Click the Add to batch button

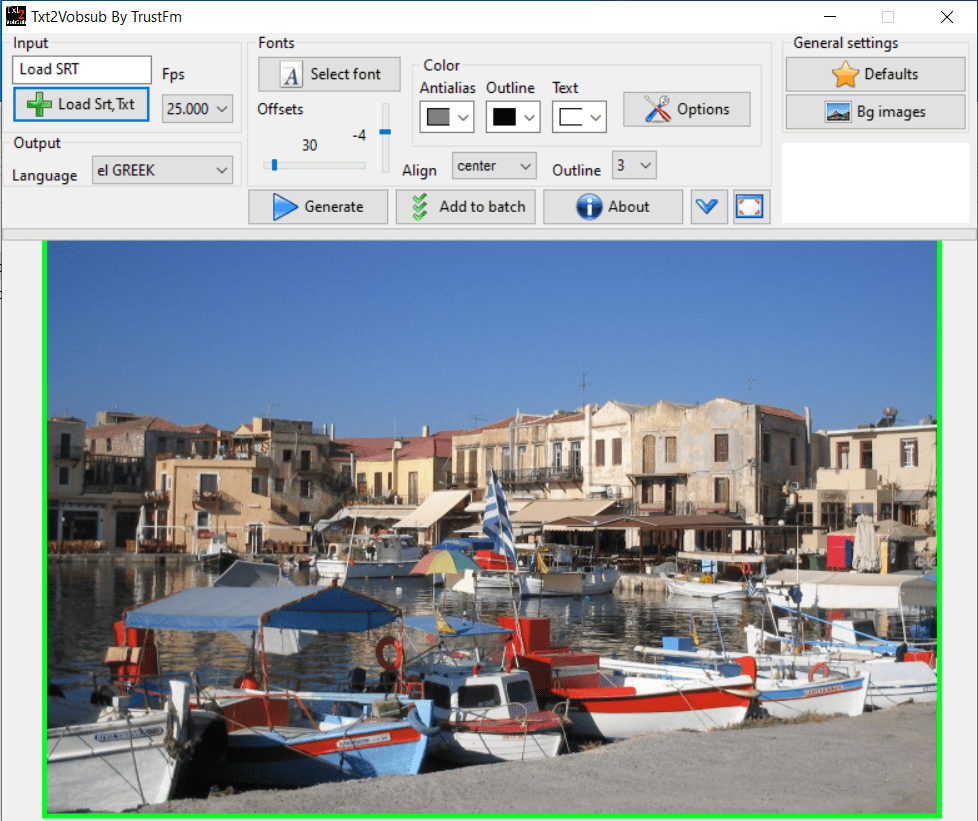pyautogui.click(x=467, y=207)
